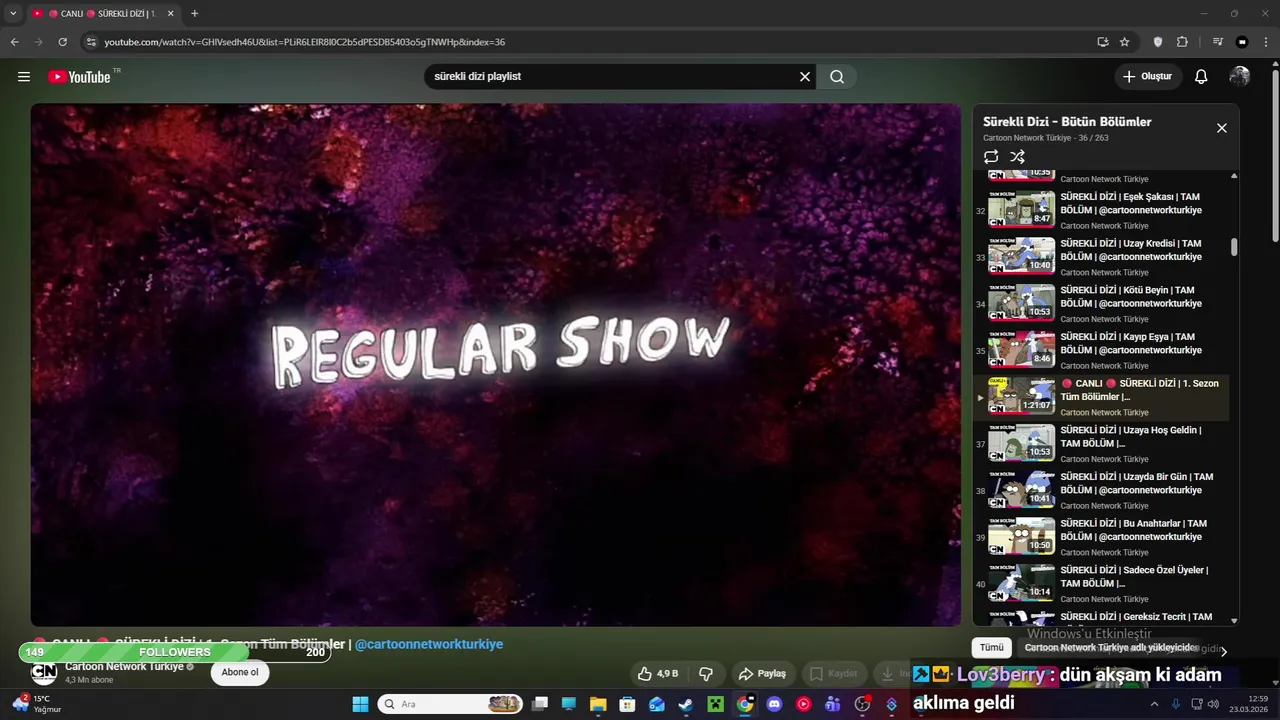Open the Windows Start menu
The image size is (1280, 720).
pos(360,704)
